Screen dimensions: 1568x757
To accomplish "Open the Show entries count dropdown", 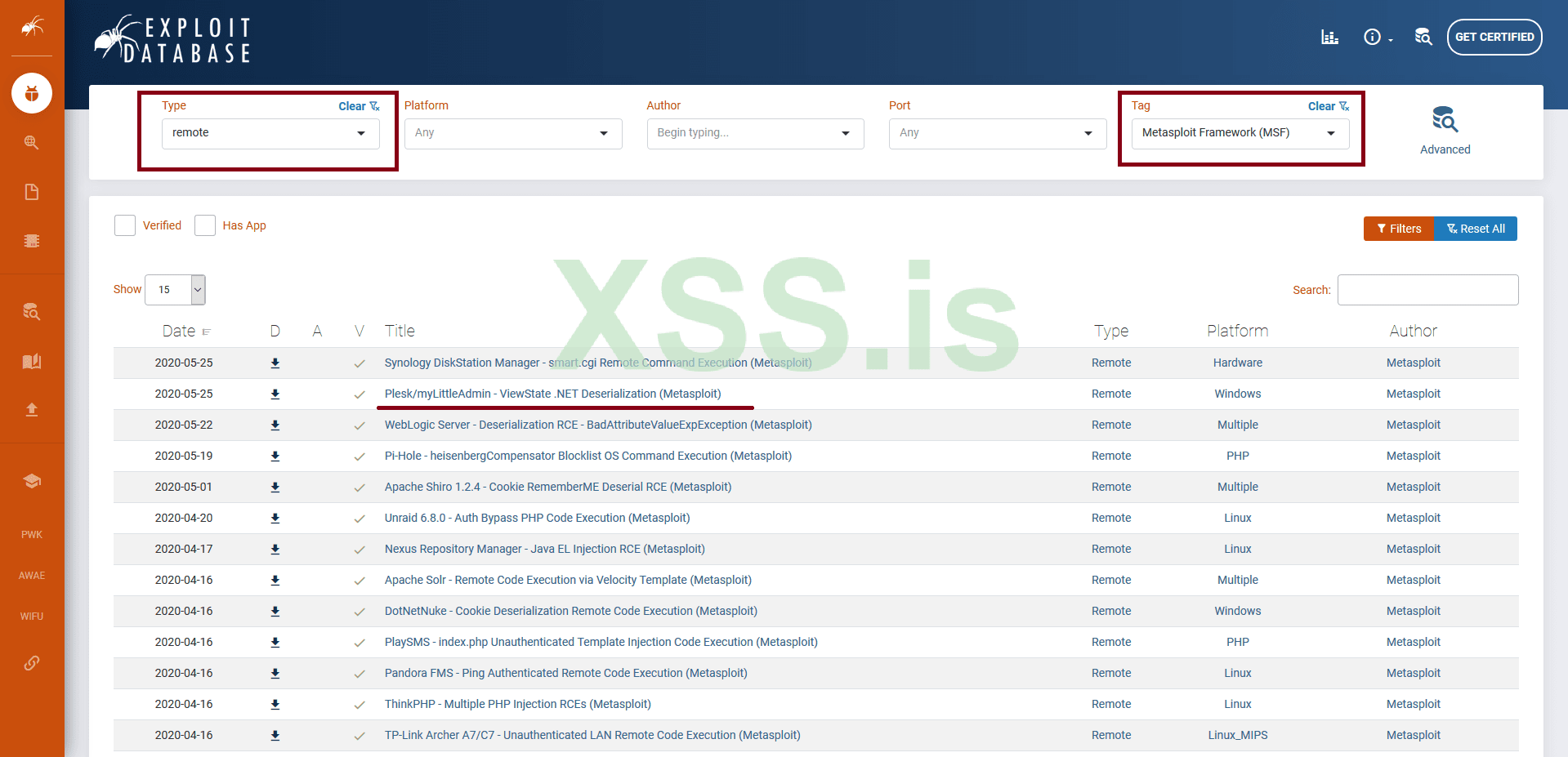I will point(175,290).
